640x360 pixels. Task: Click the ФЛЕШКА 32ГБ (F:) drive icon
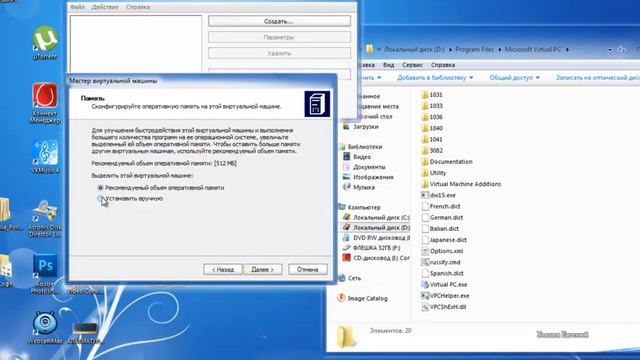click(x=347, y=247)
